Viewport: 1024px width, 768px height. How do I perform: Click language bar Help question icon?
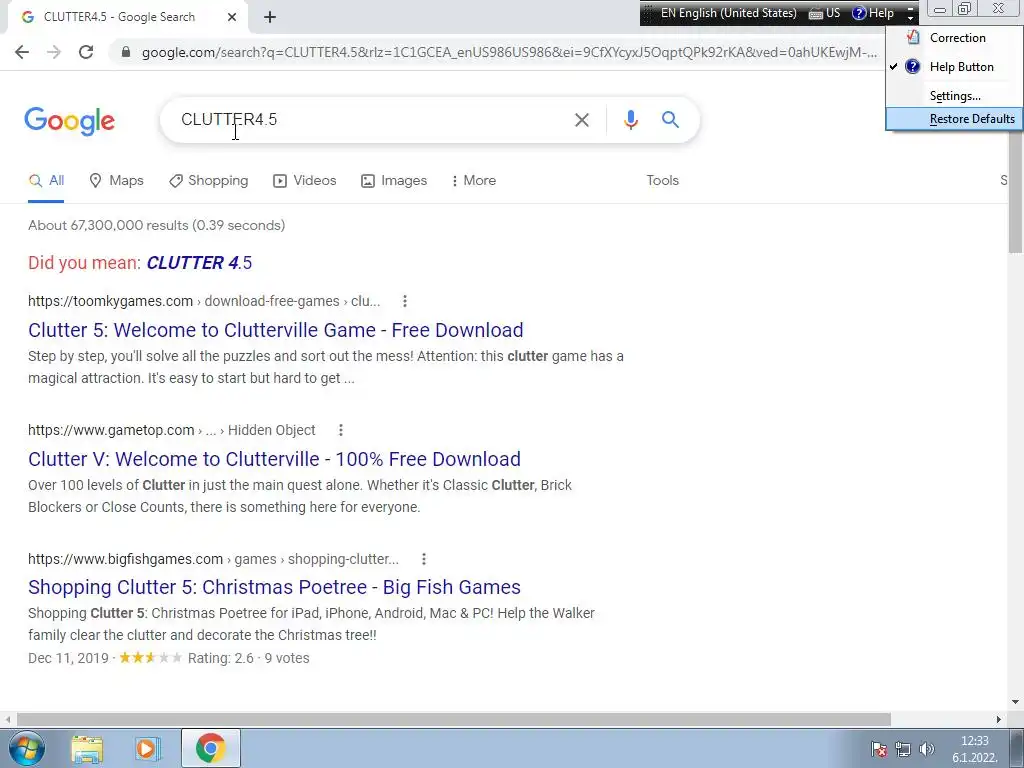[x=873, y=13]
